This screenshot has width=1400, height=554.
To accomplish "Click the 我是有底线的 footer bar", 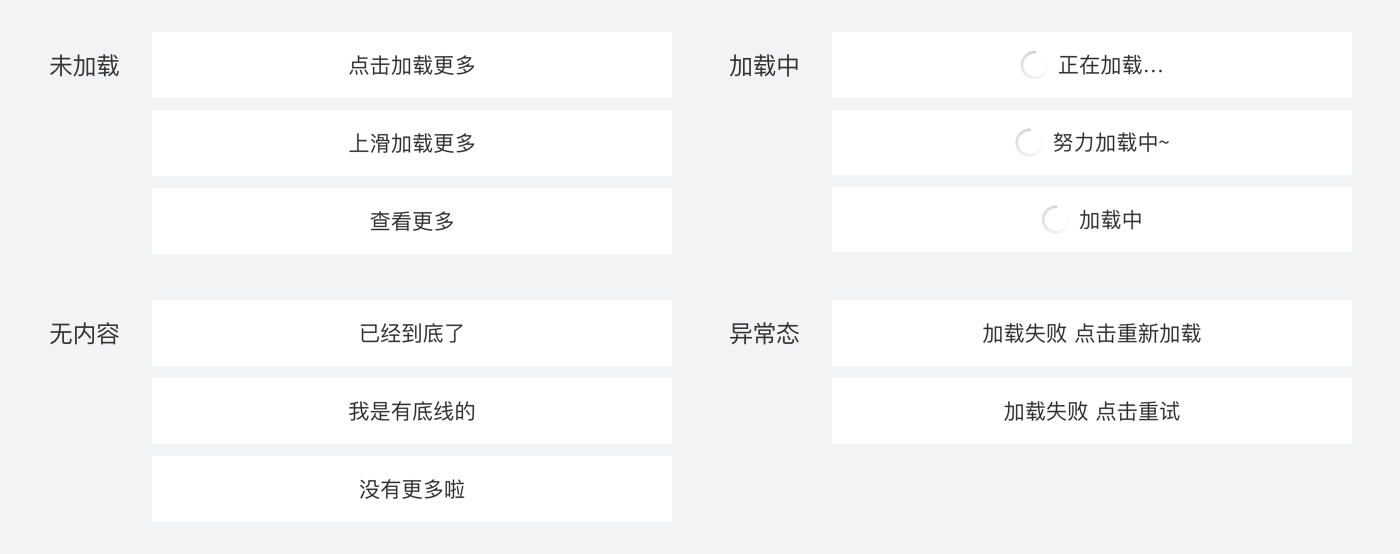I will [x=411, y=411].
